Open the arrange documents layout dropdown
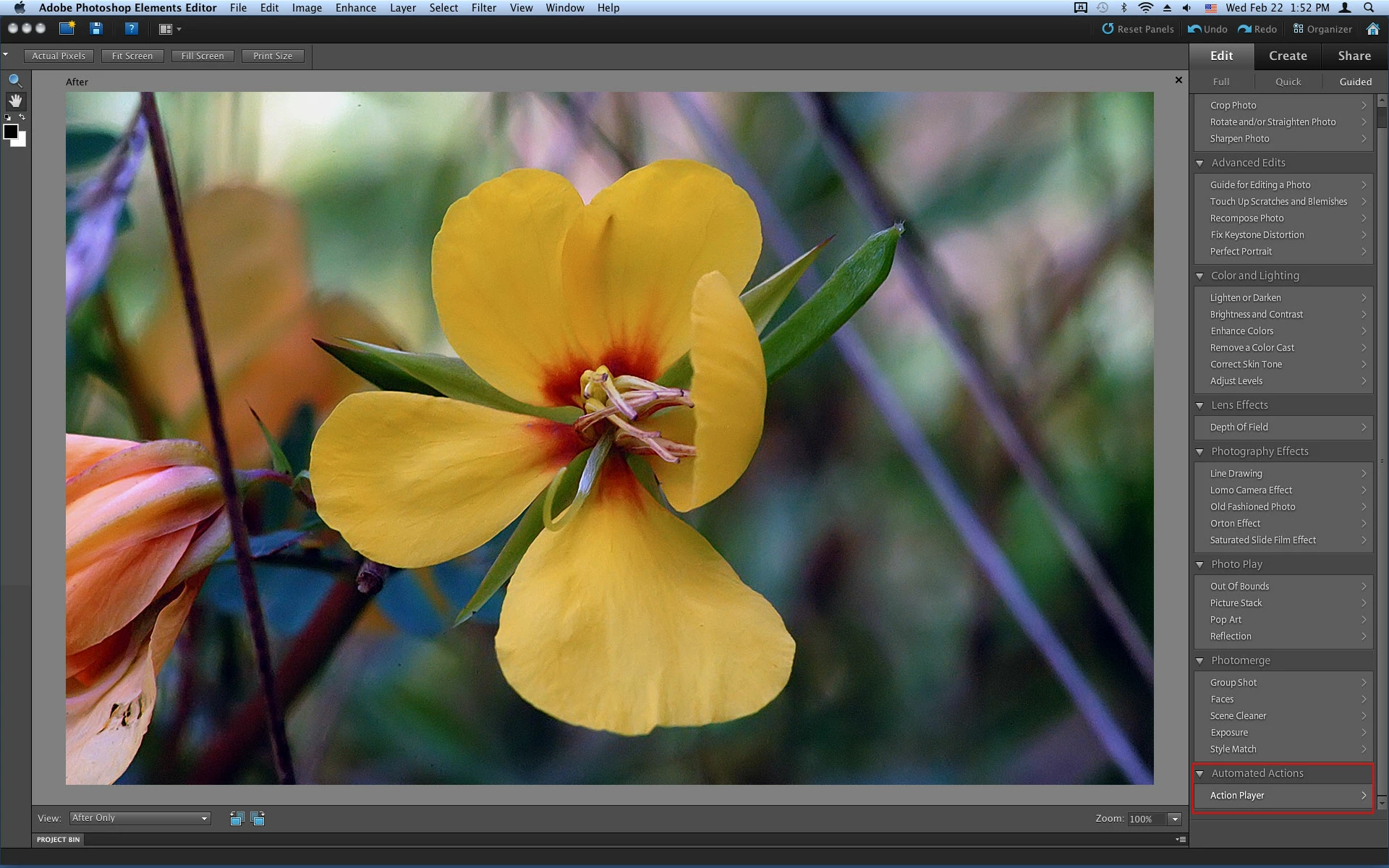The height and width of the screenshot is (868, 1389). [x=170, y=29]
